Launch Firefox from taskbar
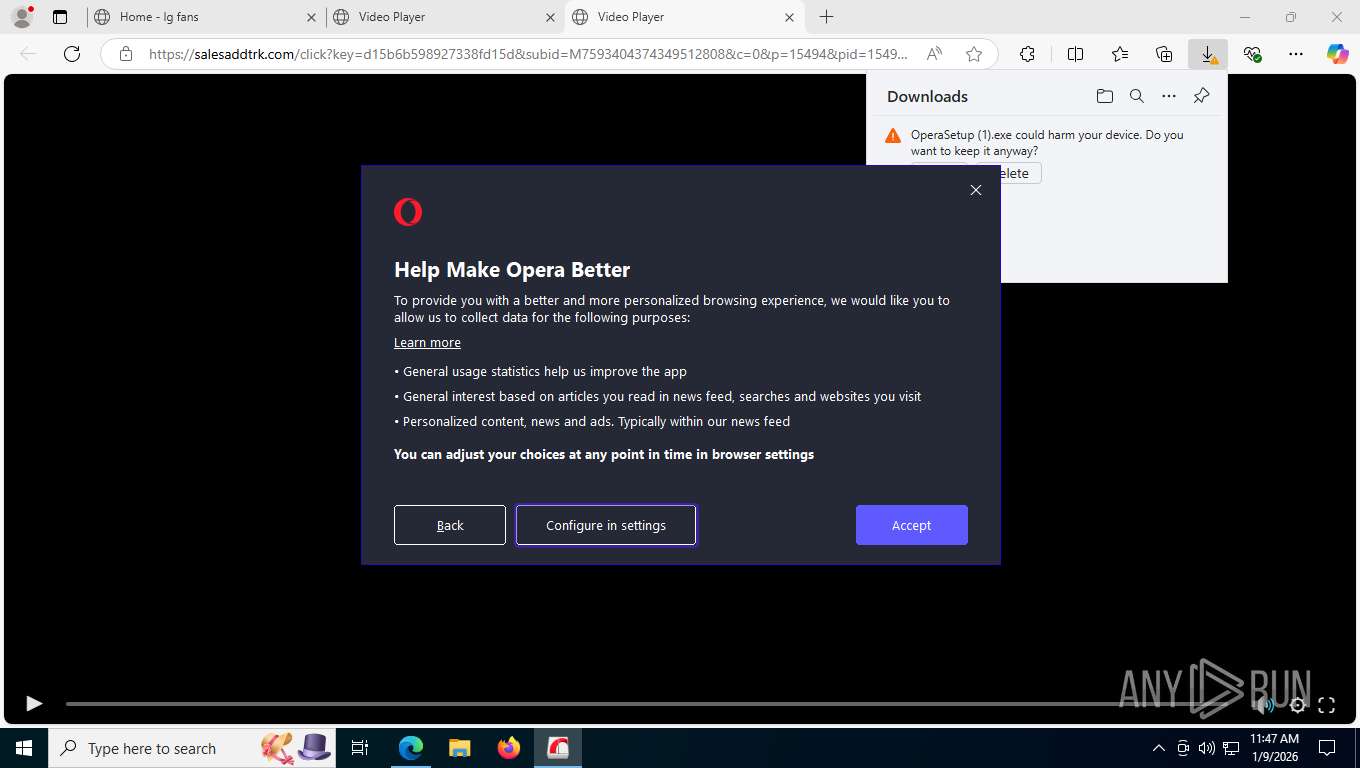The width and height of the screenshot is (1360, 768). pos(509,748)
